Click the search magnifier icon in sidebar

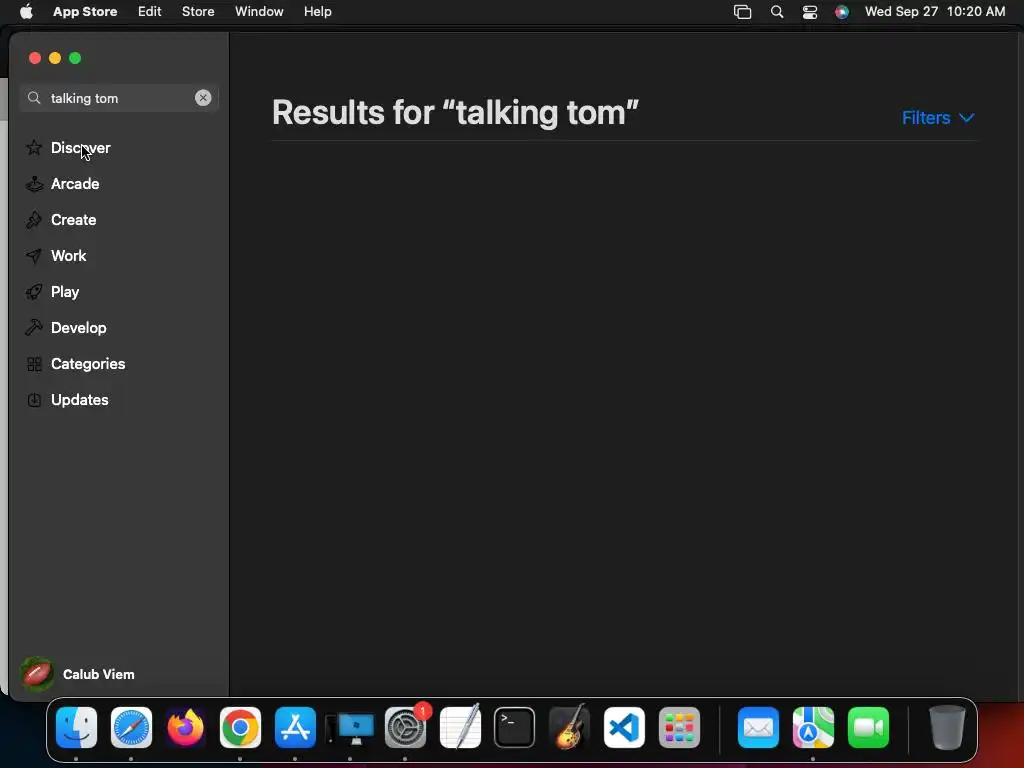point(34,98)
